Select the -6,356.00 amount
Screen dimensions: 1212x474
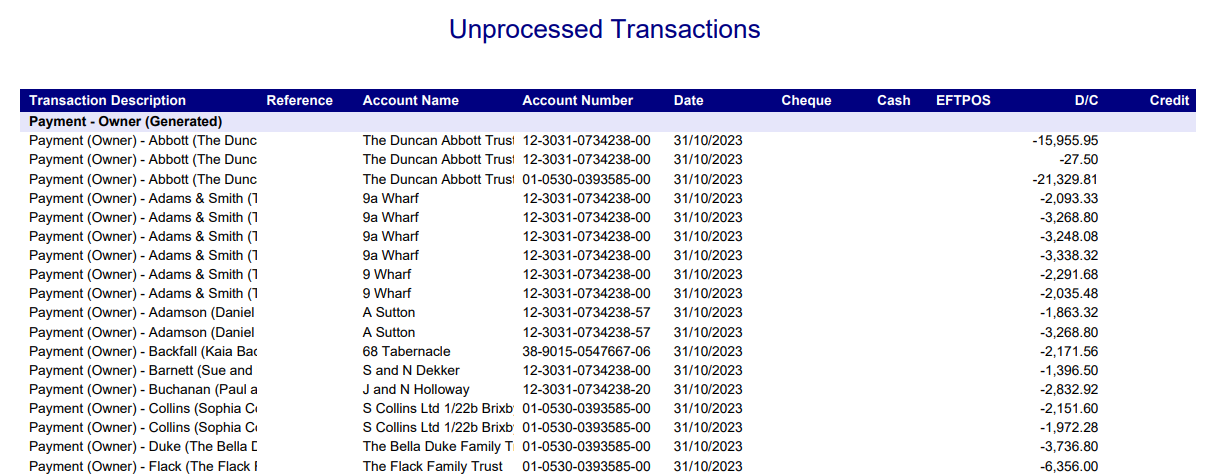coord(1068,466)
